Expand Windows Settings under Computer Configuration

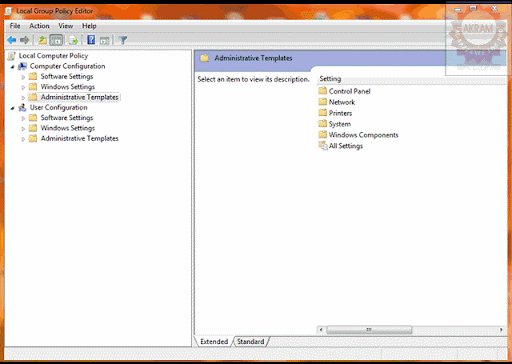point(23,87)
